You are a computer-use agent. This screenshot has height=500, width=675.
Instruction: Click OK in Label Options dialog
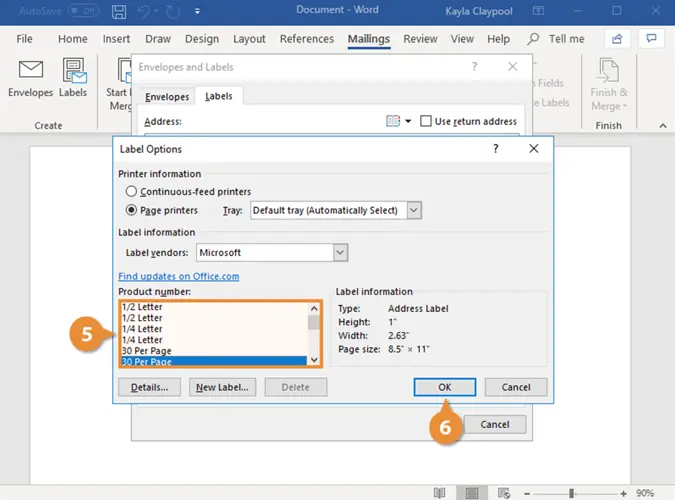point(445,387)
